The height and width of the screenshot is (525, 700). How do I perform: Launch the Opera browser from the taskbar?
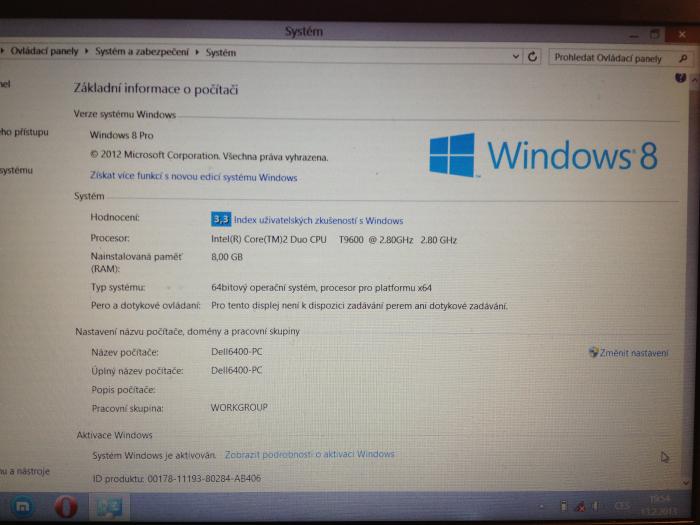click(66, 507)
